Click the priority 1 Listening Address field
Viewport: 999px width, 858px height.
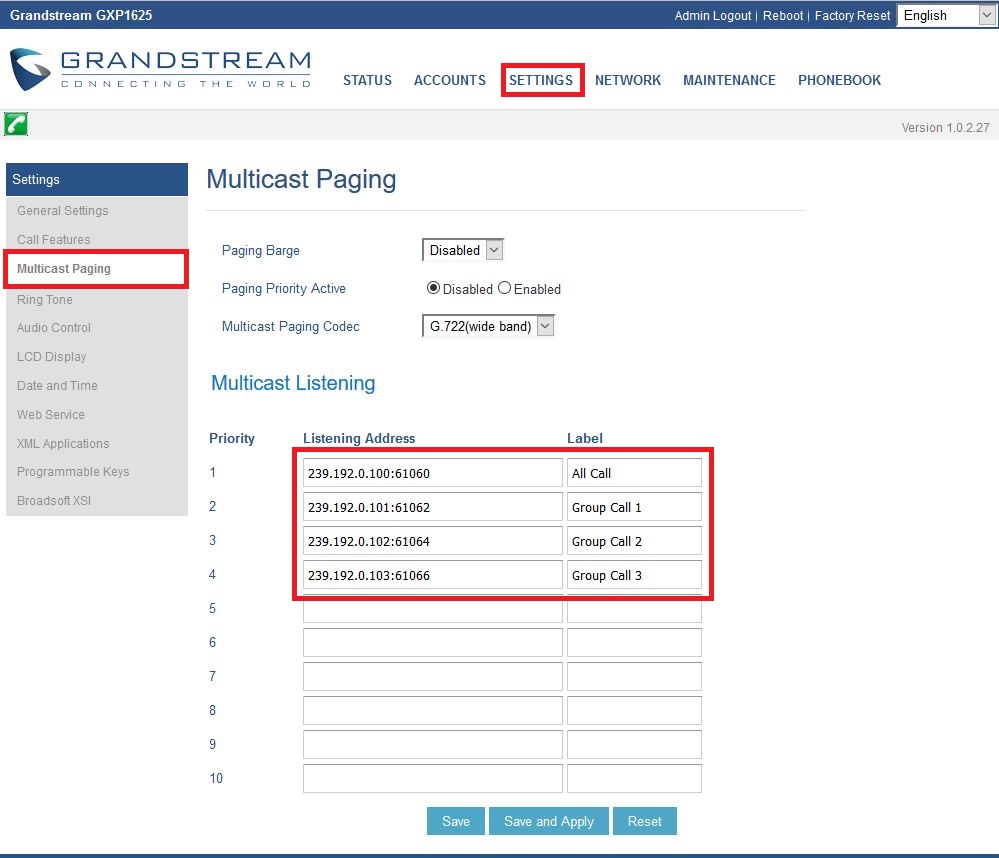tap(432, 473)
